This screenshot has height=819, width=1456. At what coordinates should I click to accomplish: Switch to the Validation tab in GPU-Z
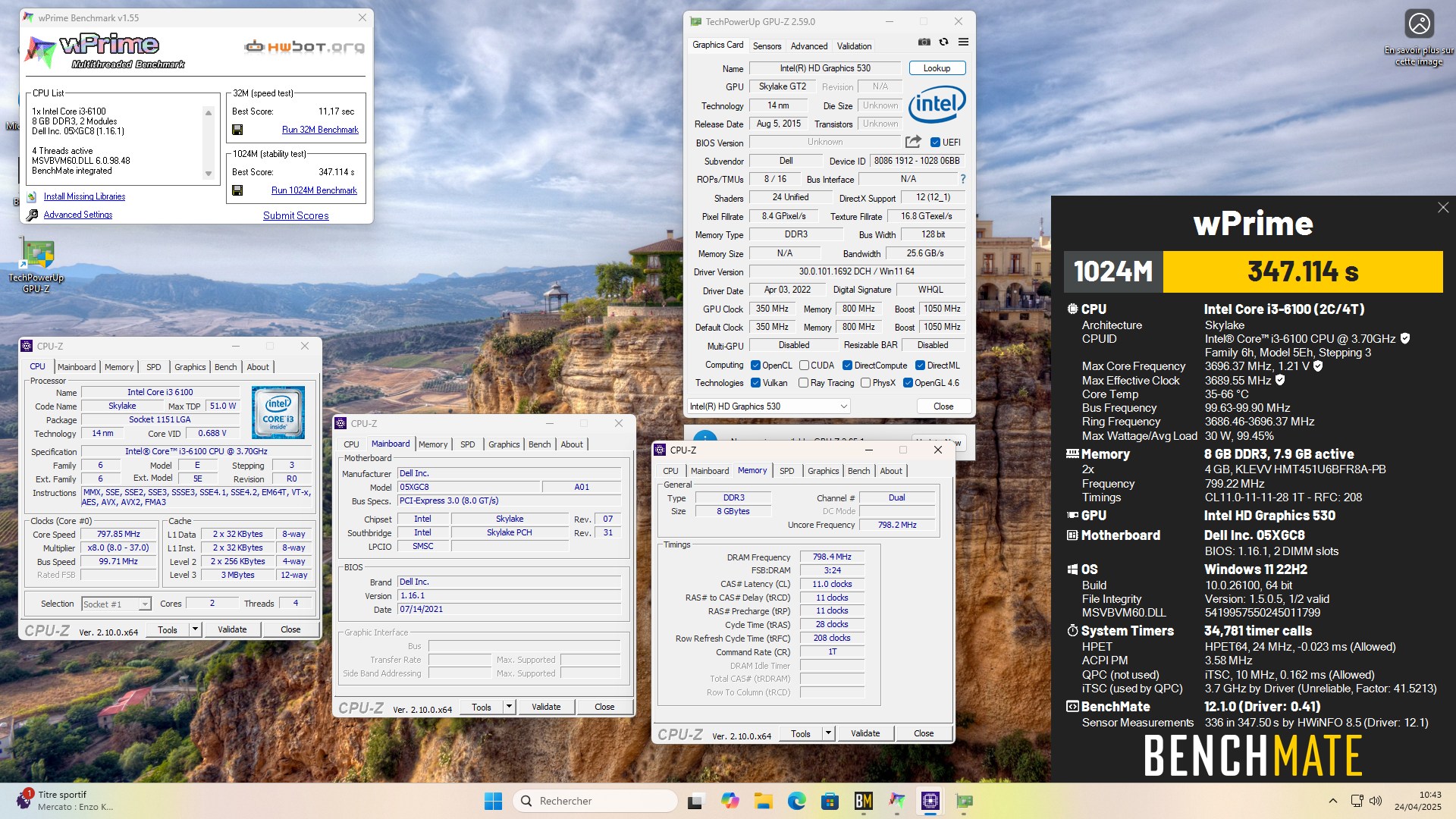(x=854, y=46)
